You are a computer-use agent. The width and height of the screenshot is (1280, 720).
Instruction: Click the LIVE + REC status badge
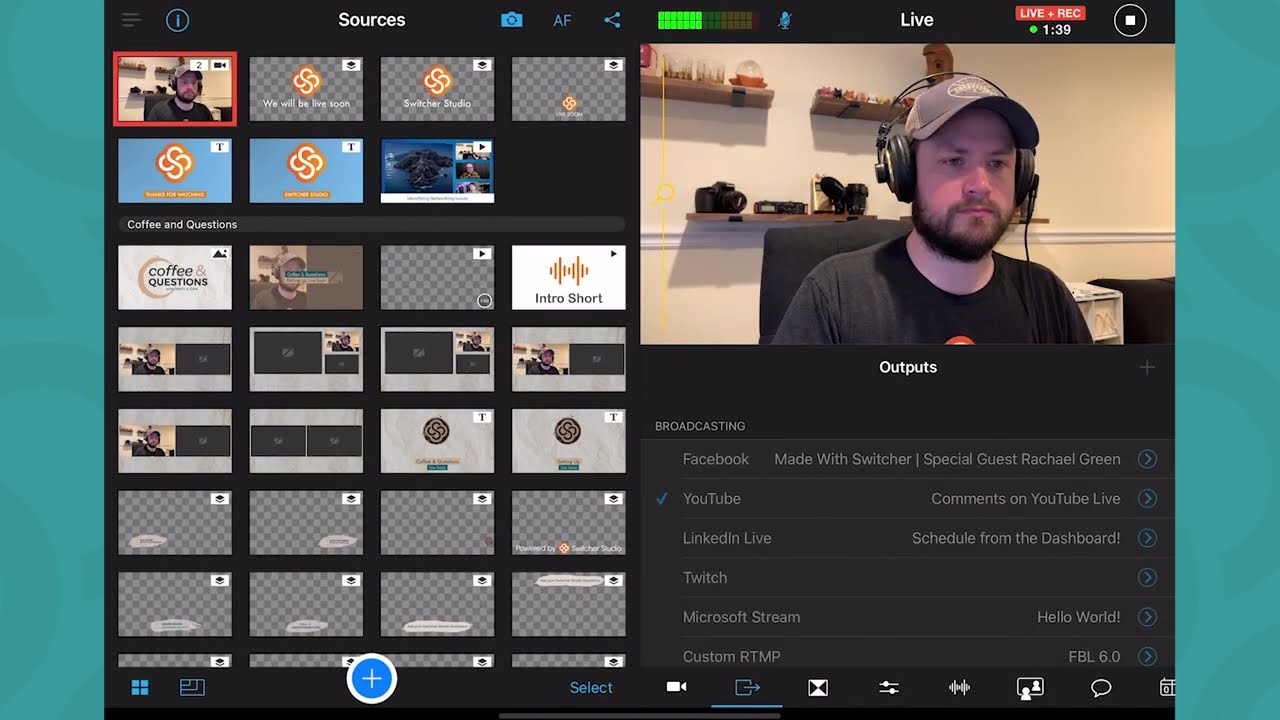pos(1051,13)
